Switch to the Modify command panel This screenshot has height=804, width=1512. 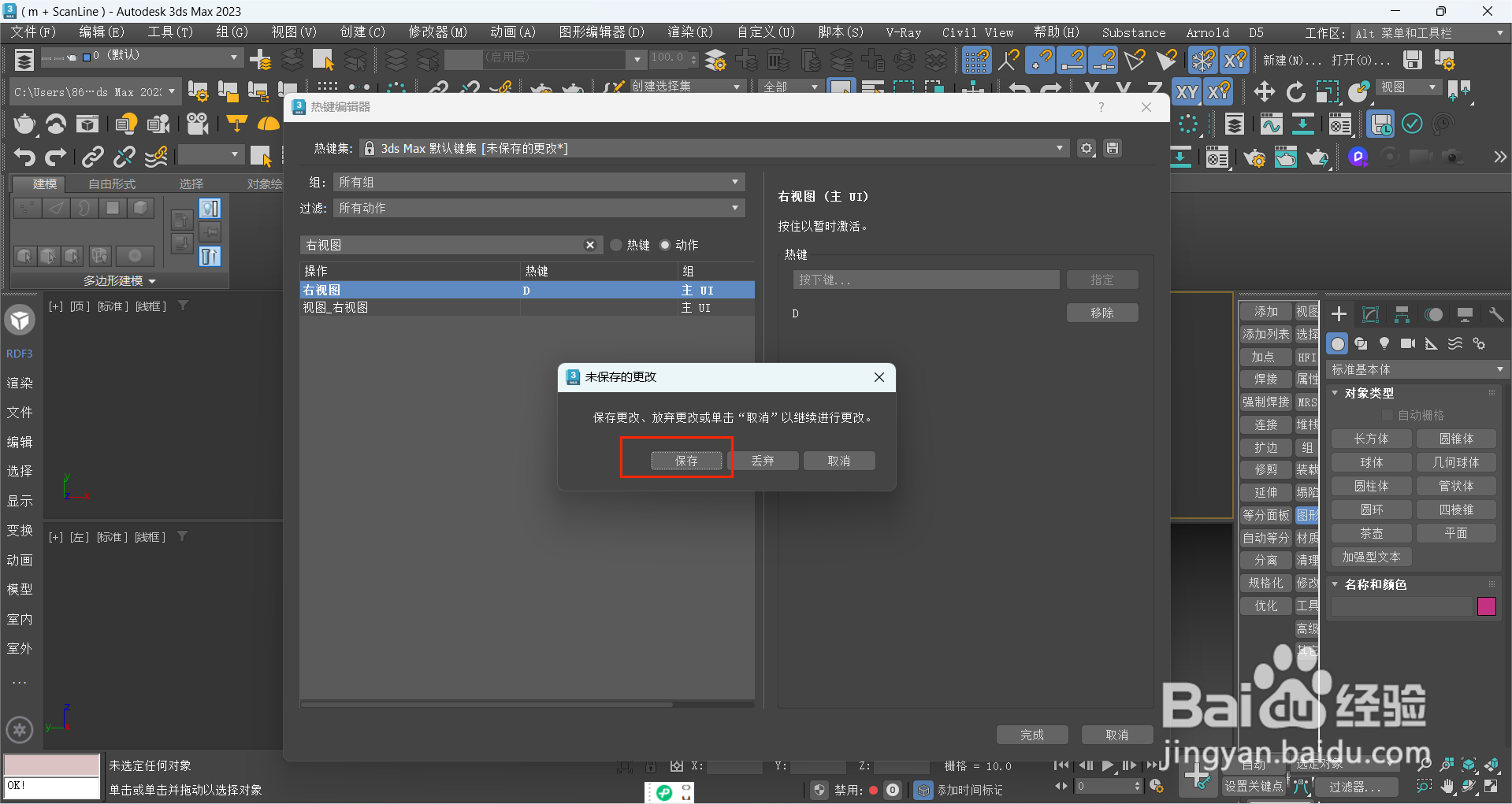pyautogui.click(x=1370, y=313)
